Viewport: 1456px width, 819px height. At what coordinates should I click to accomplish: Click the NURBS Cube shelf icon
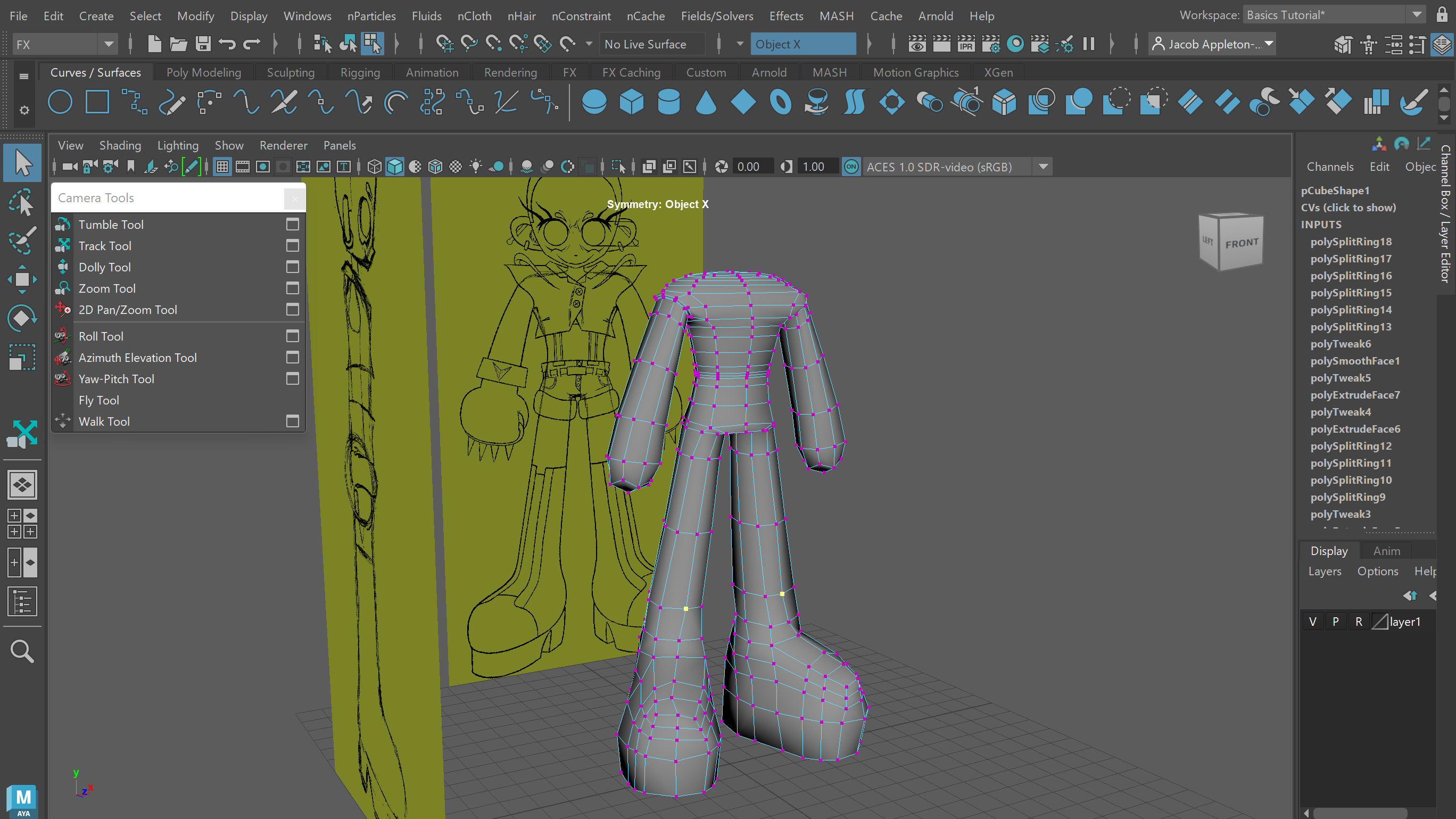pyautogui.click(x=631, y=102)
